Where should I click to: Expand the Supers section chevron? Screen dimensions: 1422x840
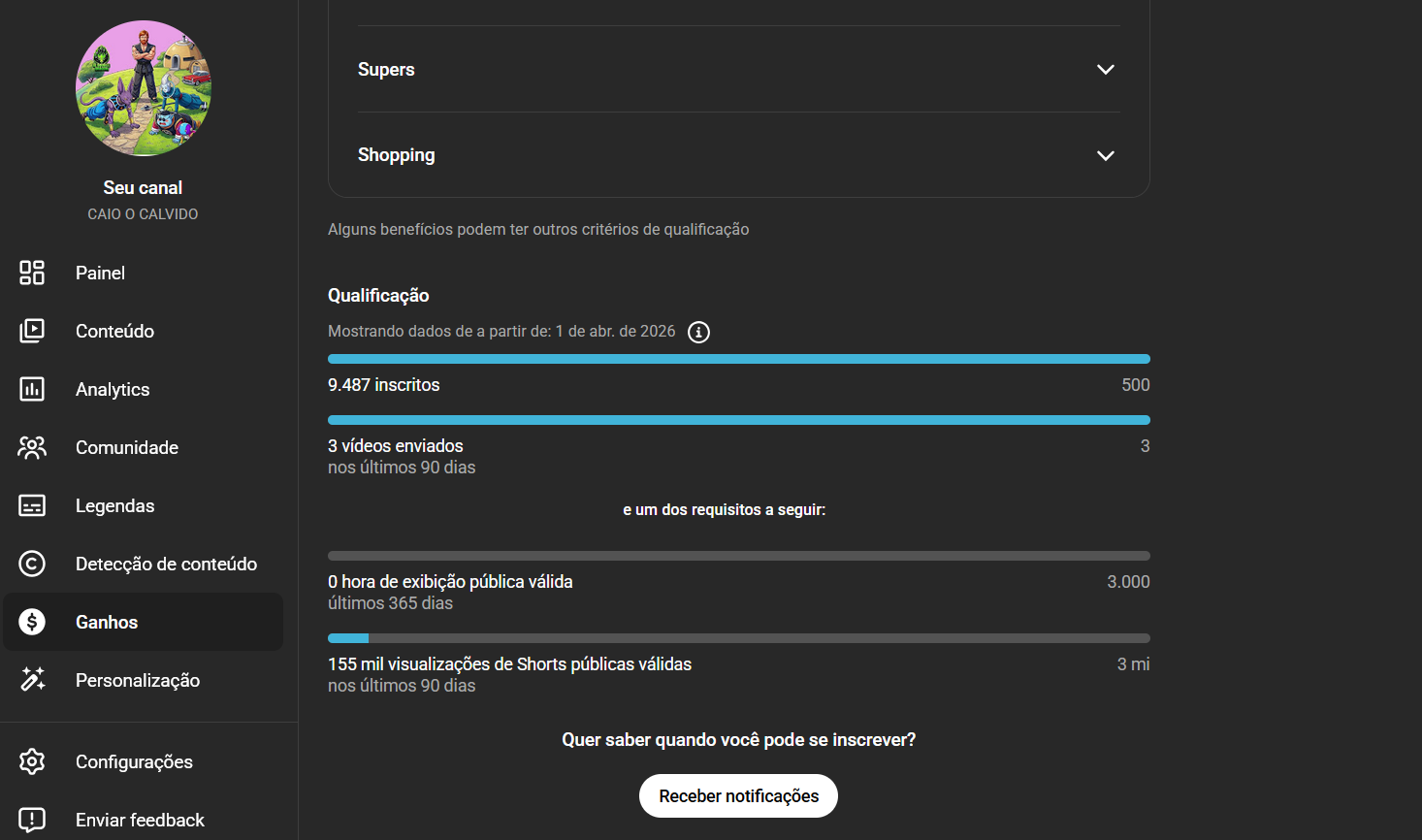pyautogui.click(x=1105, y=70)
